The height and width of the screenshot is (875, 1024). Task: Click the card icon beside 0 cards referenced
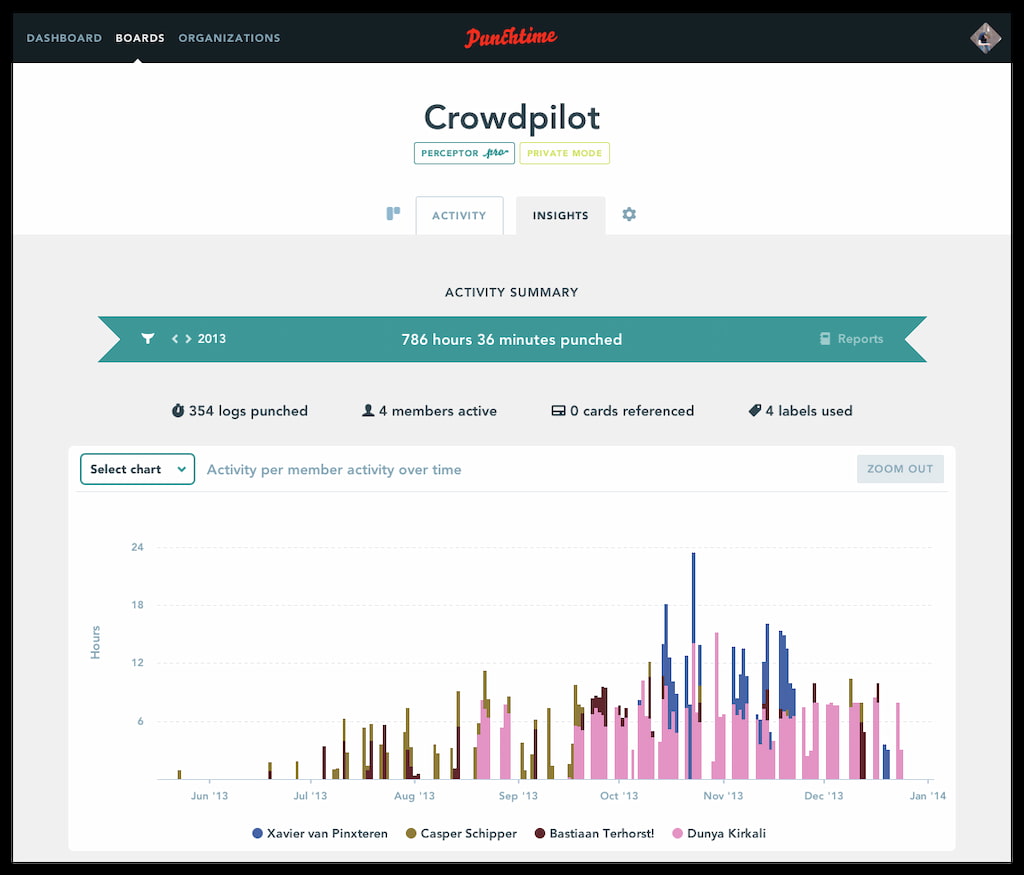(x=558, y=410)
